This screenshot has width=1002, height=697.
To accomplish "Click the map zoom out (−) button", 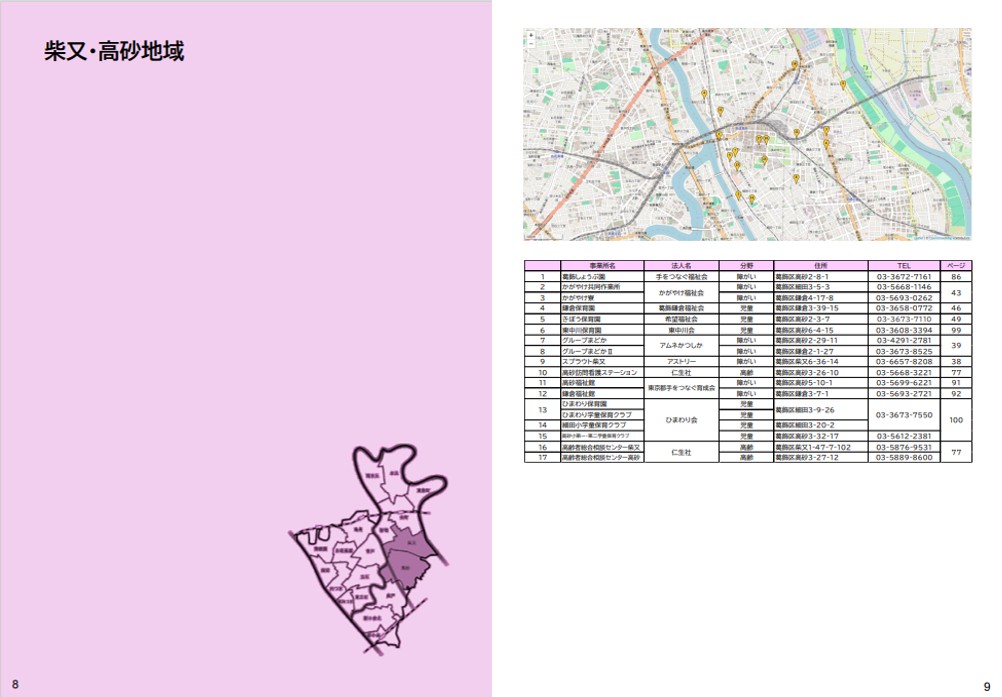I will 530,43.
